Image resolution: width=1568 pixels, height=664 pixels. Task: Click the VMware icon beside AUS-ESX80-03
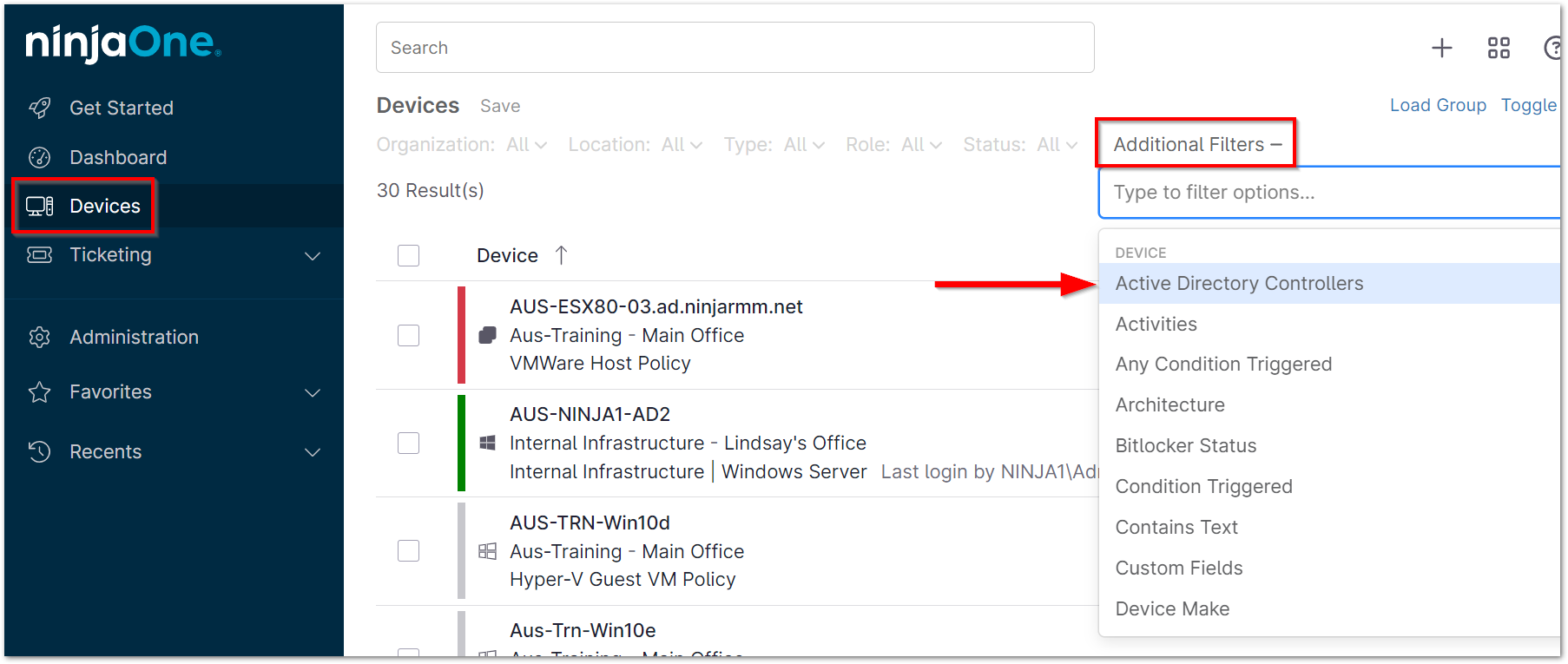point(488,335)
